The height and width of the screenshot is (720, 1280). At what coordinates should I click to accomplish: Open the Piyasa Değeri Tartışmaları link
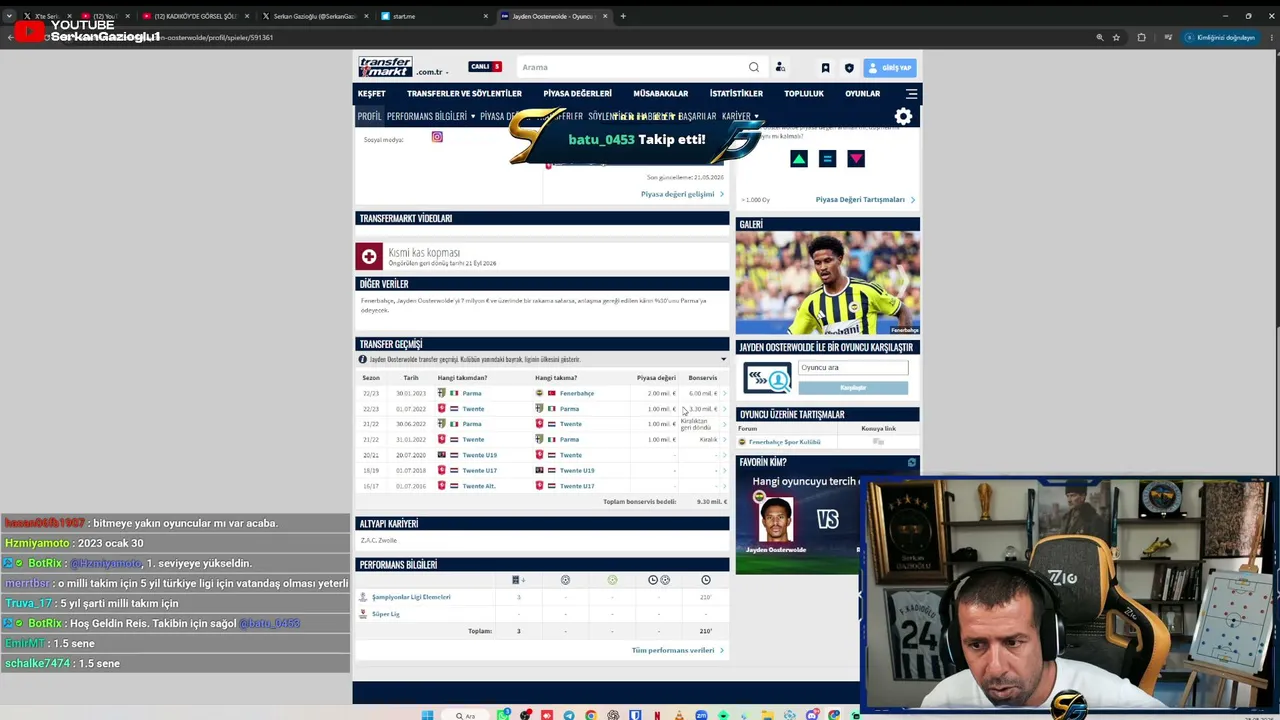865,199
